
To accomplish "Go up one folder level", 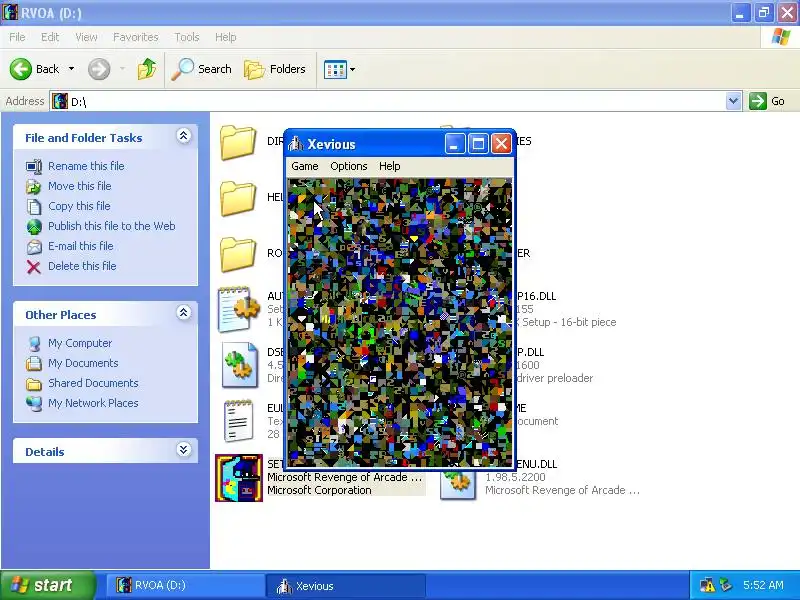I will pos(147,69).
